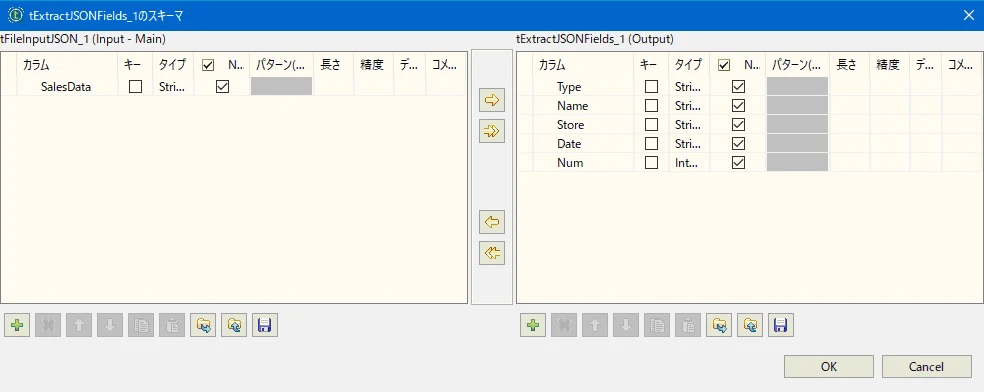Click the output schema export to XML icon

tap(750, 326)
